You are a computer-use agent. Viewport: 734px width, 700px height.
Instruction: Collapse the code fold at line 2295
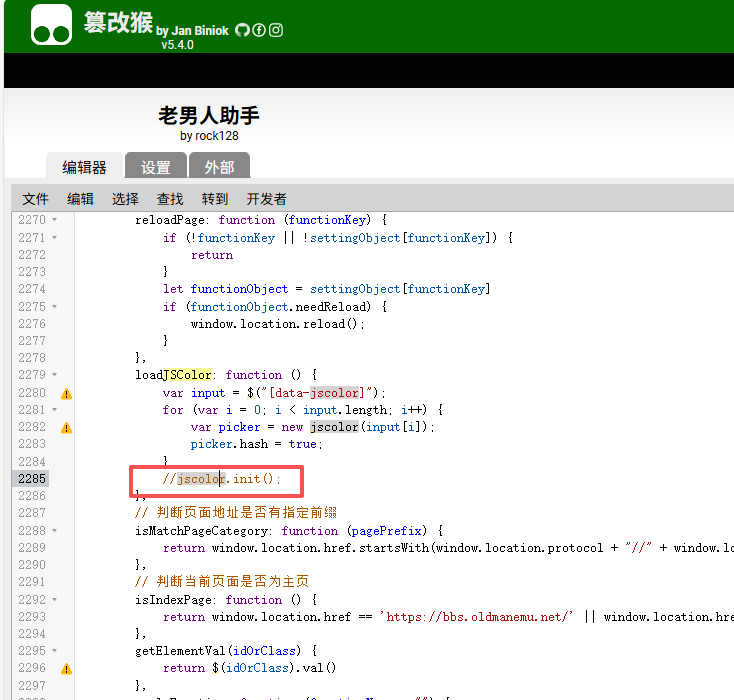(55, 650)
